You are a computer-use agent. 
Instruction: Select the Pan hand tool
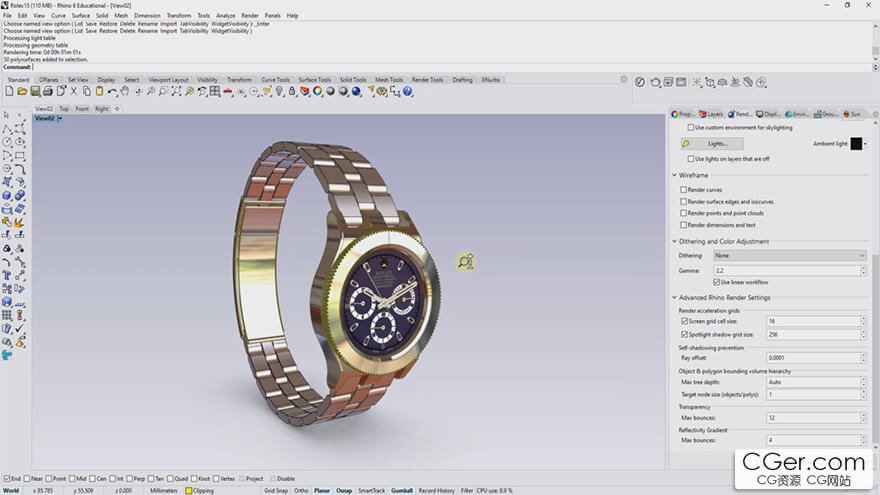[125, 91]
